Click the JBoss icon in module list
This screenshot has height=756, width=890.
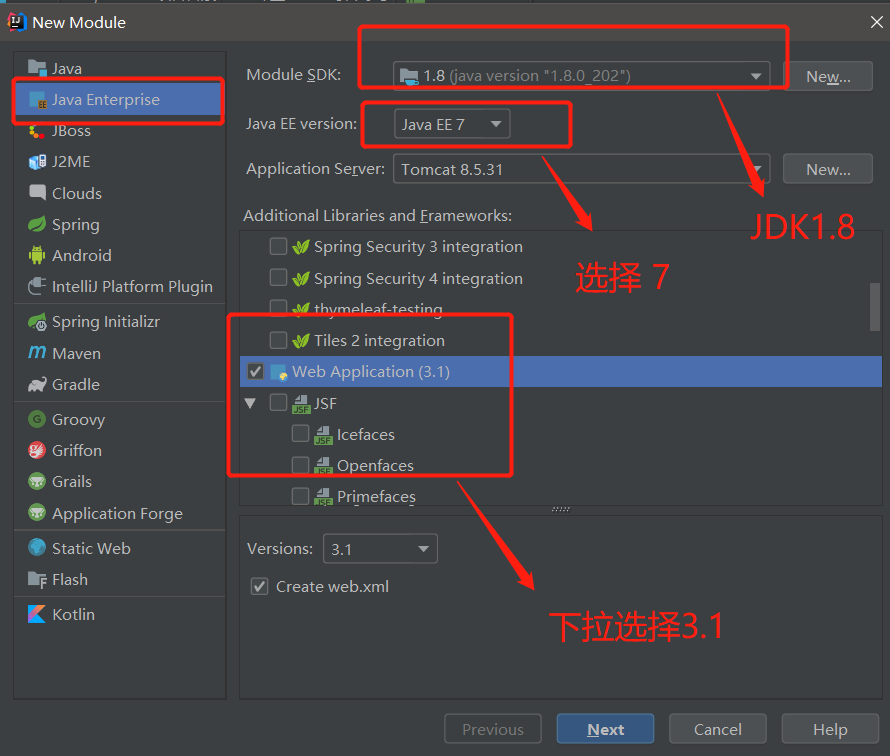point(37,131)
